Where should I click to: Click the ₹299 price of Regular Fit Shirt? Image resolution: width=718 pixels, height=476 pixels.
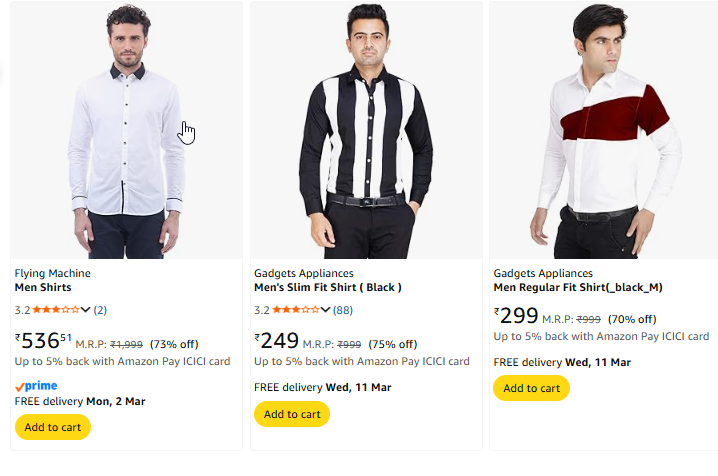click(516, 316)
